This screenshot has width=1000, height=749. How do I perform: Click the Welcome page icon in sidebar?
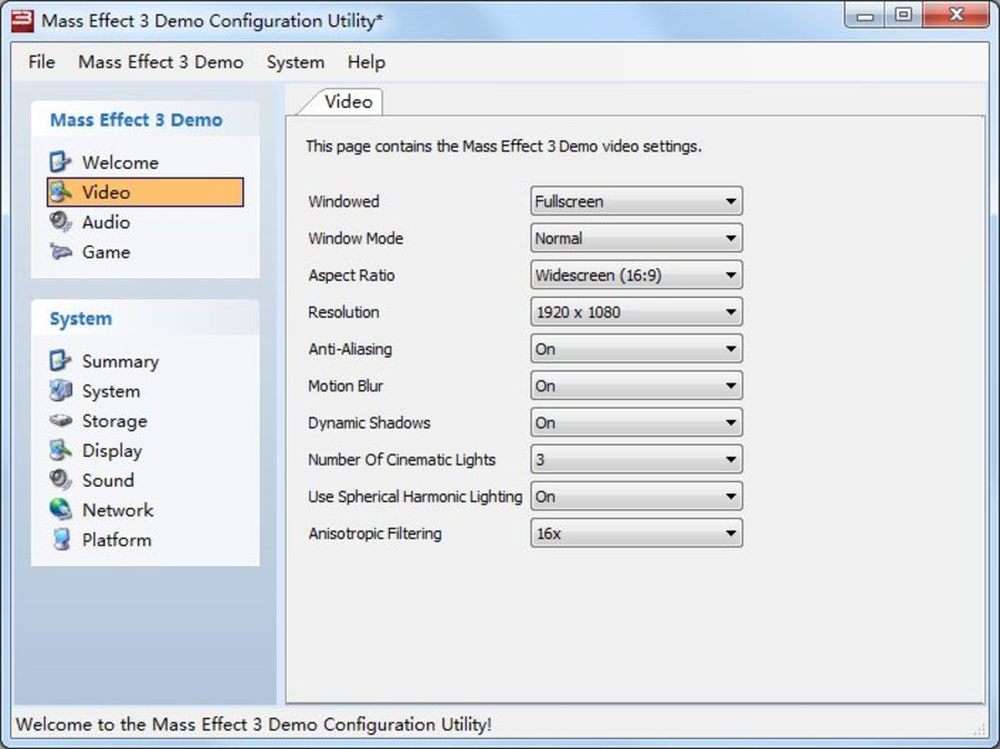coord(61,162)
